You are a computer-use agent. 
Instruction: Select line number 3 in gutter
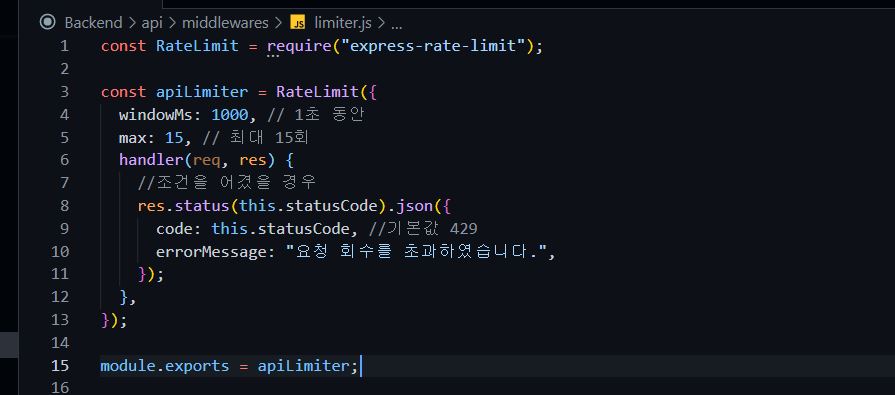(64, 91)
